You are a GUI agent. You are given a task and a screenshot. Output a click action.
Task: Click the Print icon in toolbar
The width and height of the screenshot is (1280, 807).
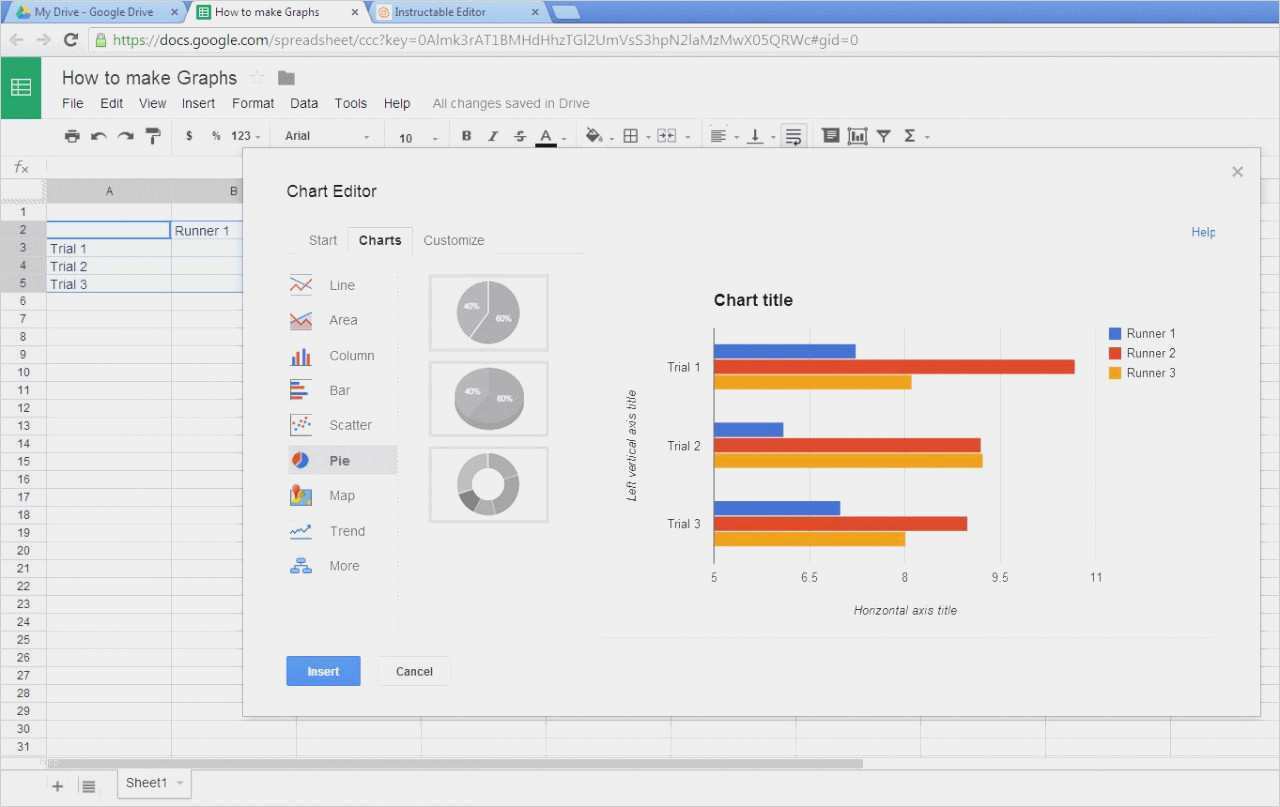tap(72, 136)
